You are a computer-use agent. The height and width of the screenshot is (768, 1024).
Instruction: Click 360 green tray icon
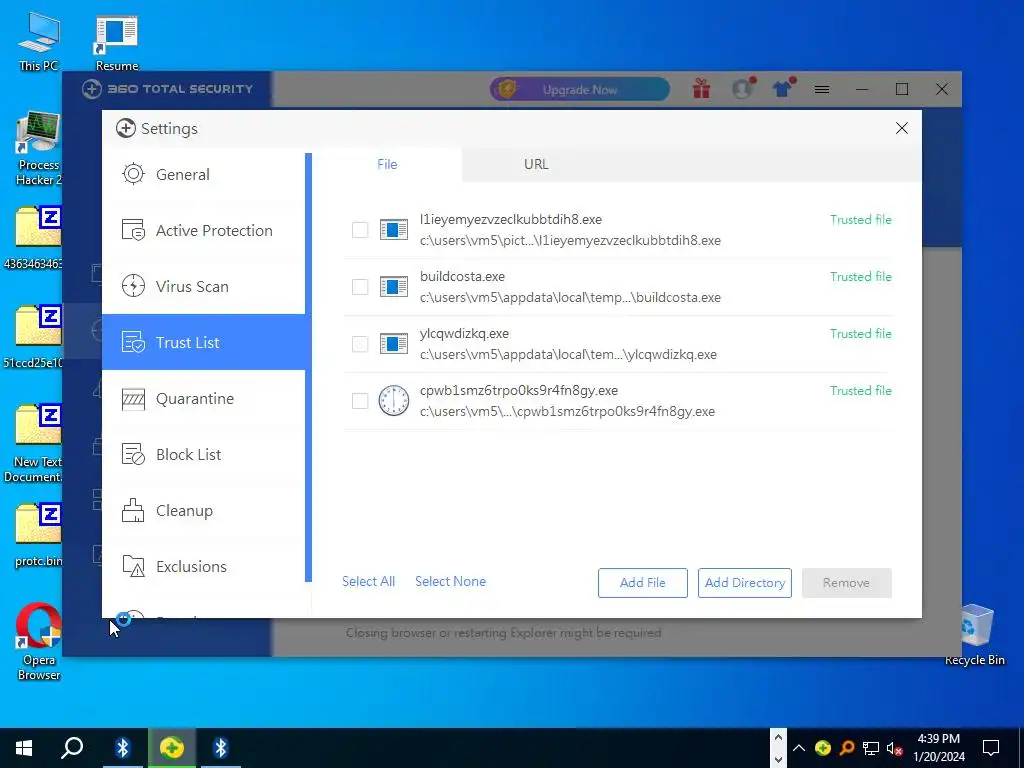[x=823, y=748]
